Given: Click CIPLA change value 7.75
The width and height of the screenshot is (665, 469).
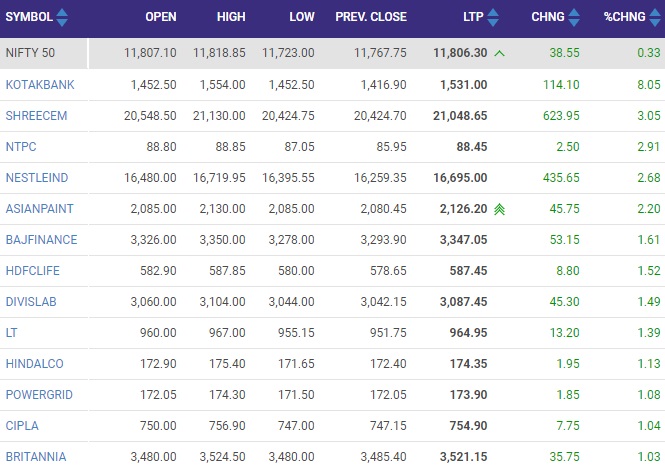Looking at the screenshot, I should pos(568,425).
